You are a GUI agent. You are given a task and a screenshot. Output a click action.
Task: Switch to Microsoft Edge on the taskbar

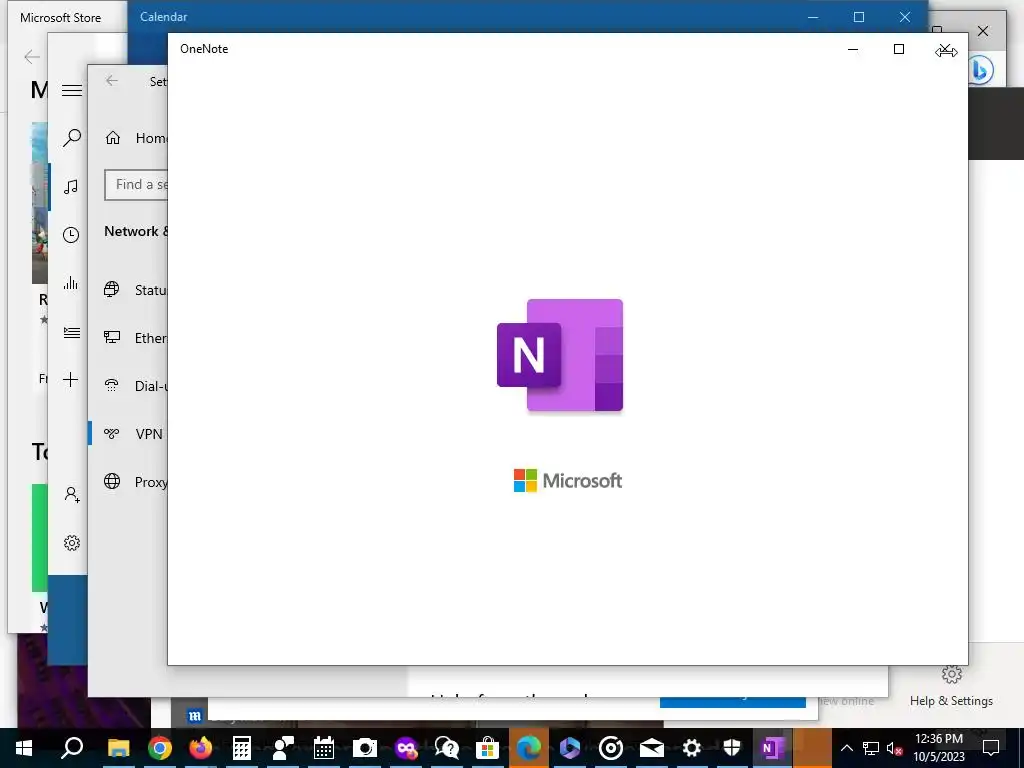coord(529,748)
